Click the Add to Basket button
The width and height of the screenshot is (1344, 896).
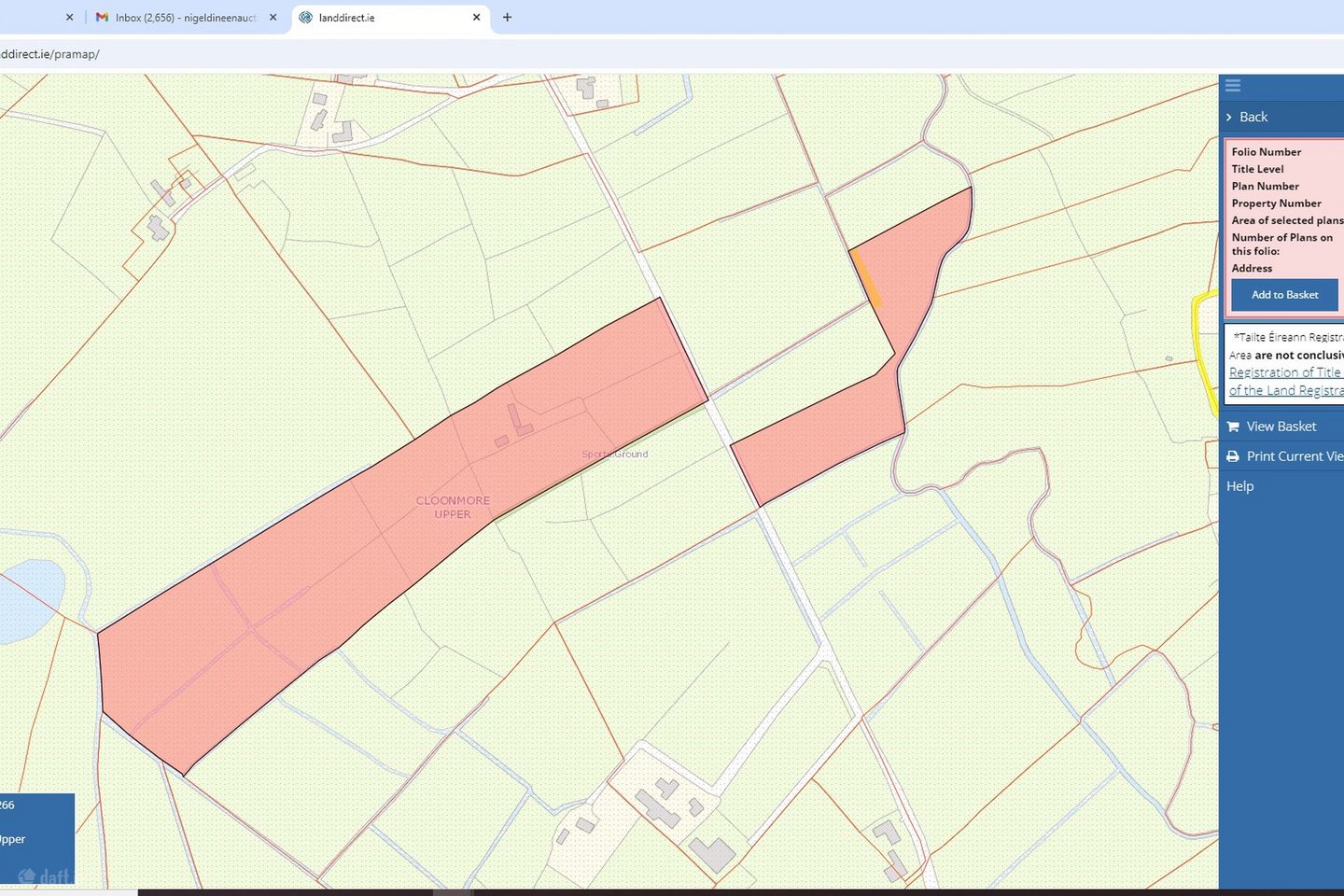click(x=1283, y=294)
